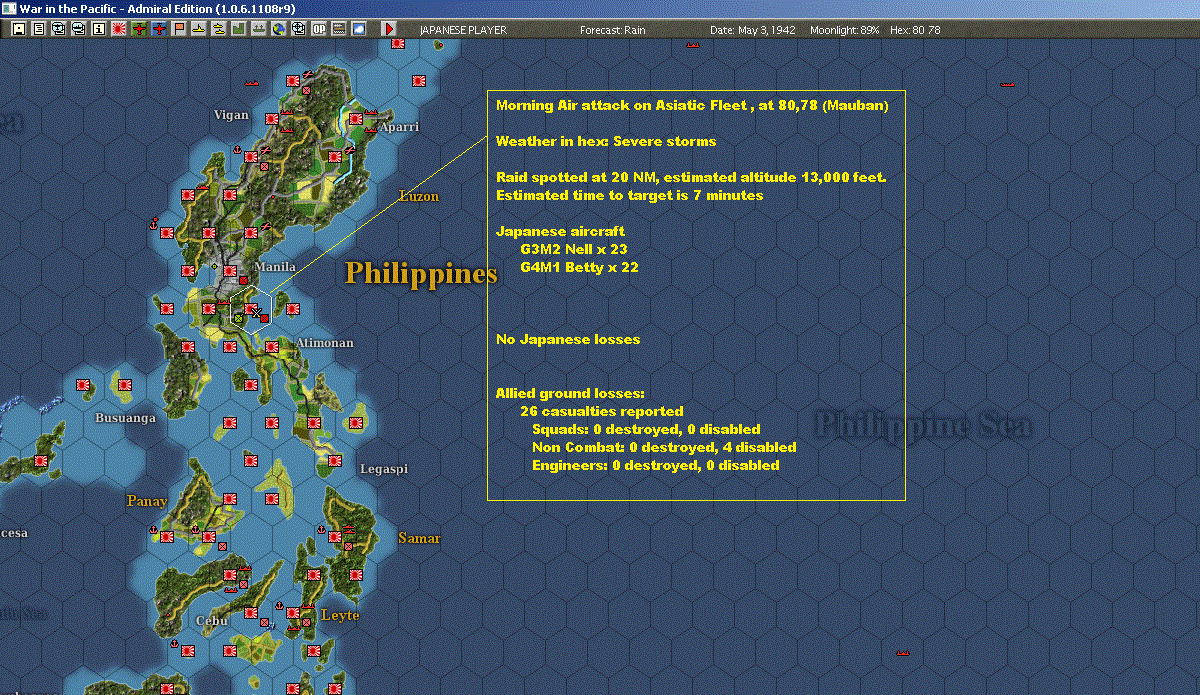1200x695 pixels.
Task: Click the anchor port icon near Vigan
Action: click(x=238, y=150)
